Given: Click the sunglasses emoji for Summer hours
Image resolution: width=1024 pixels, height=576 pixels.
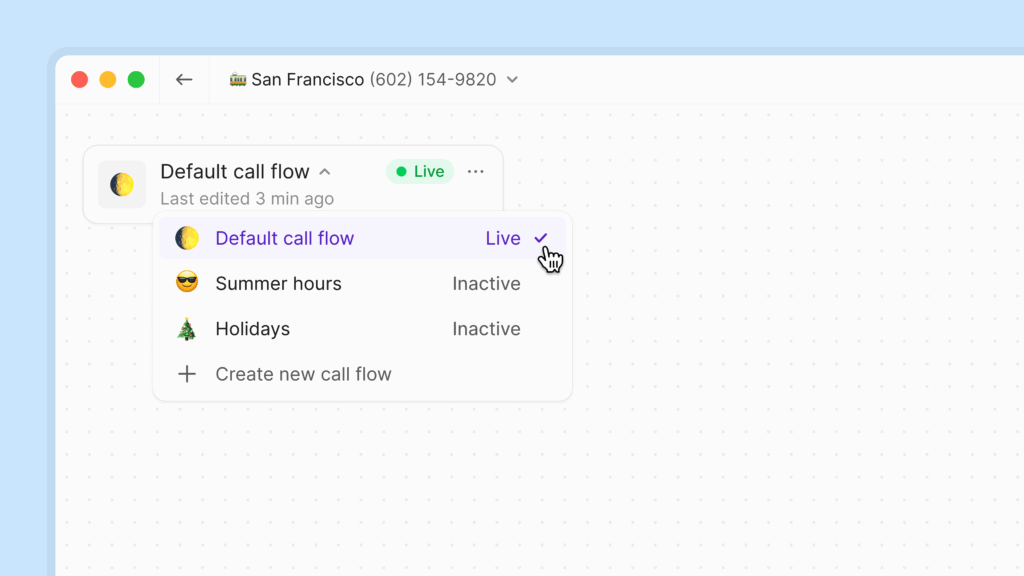Looking at the screenshot, I should (x=187, y=284).
